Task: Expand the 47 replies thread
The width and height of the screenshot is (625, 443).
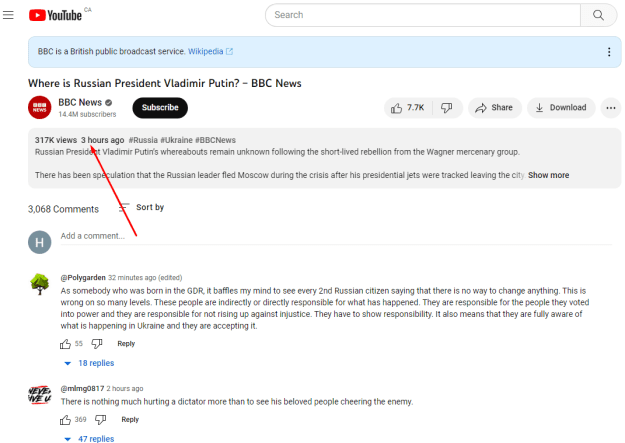Action: [89, 439]
